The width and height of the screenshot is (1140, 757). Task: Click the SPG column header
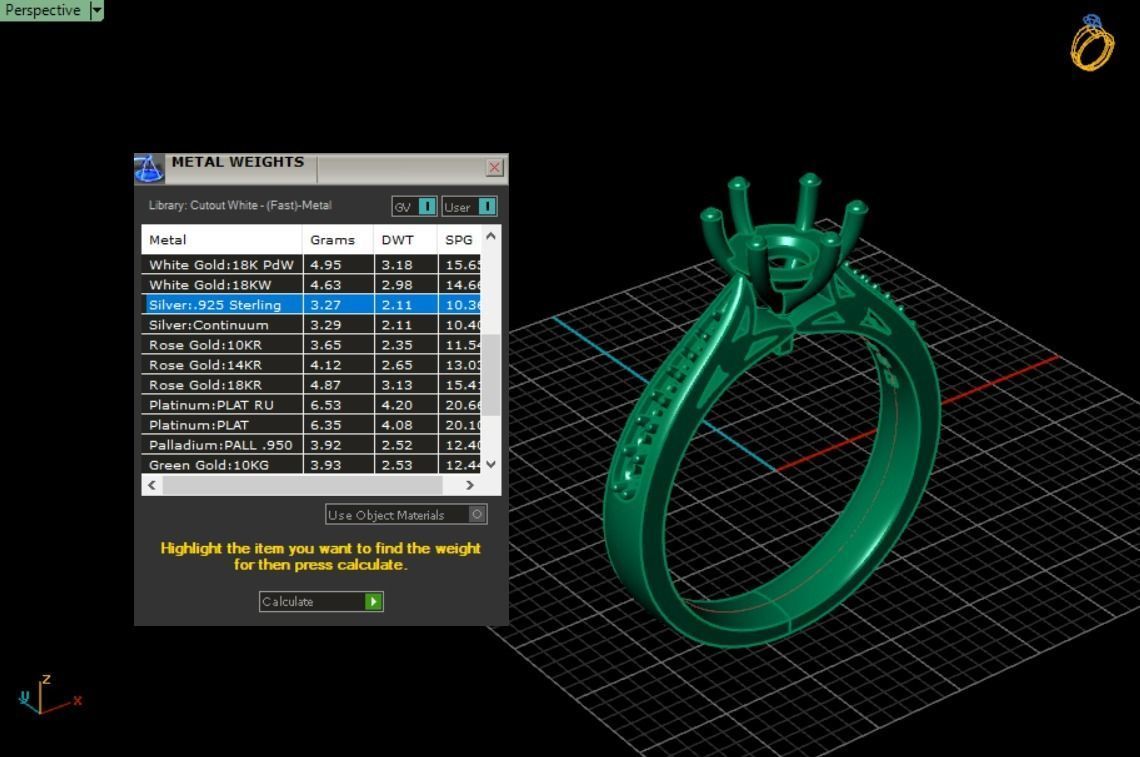[x=459, y=239]
